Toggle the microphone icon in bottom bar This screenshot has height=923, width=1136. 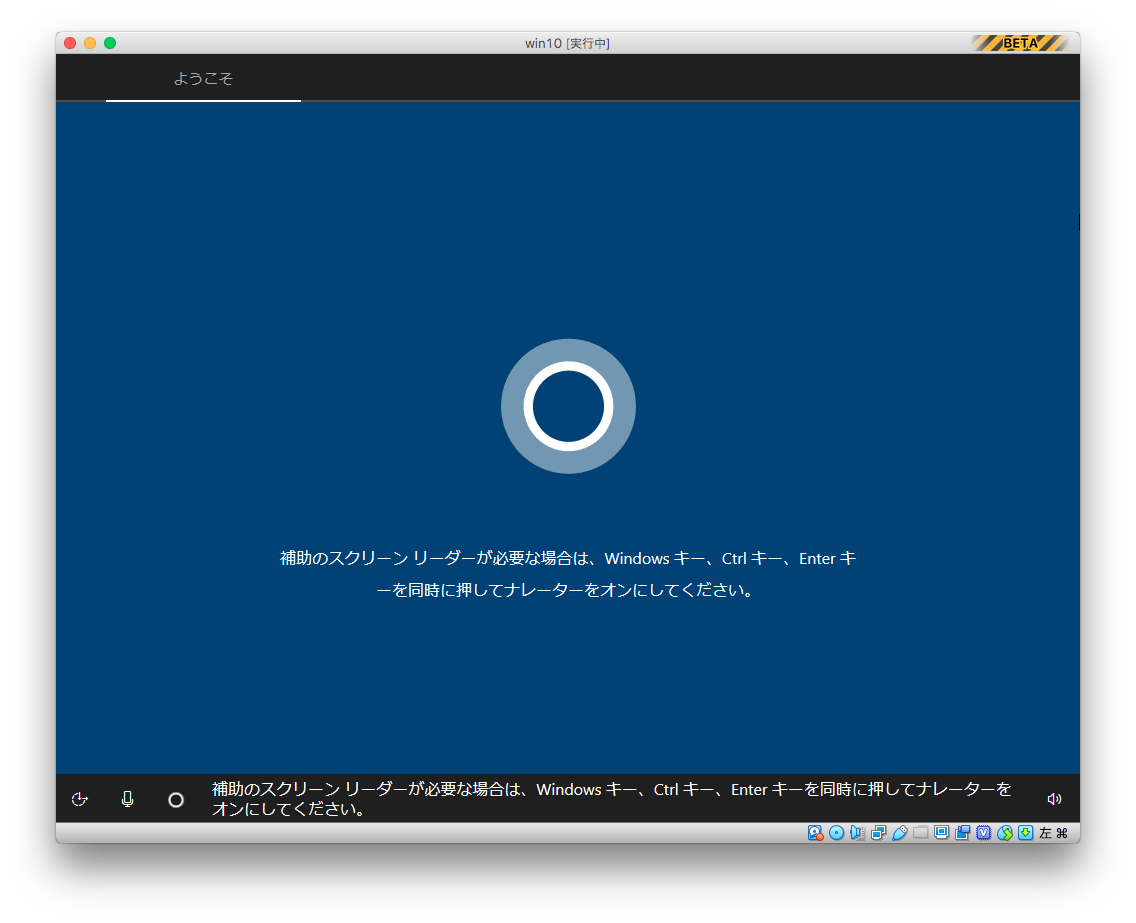[128, 799]
